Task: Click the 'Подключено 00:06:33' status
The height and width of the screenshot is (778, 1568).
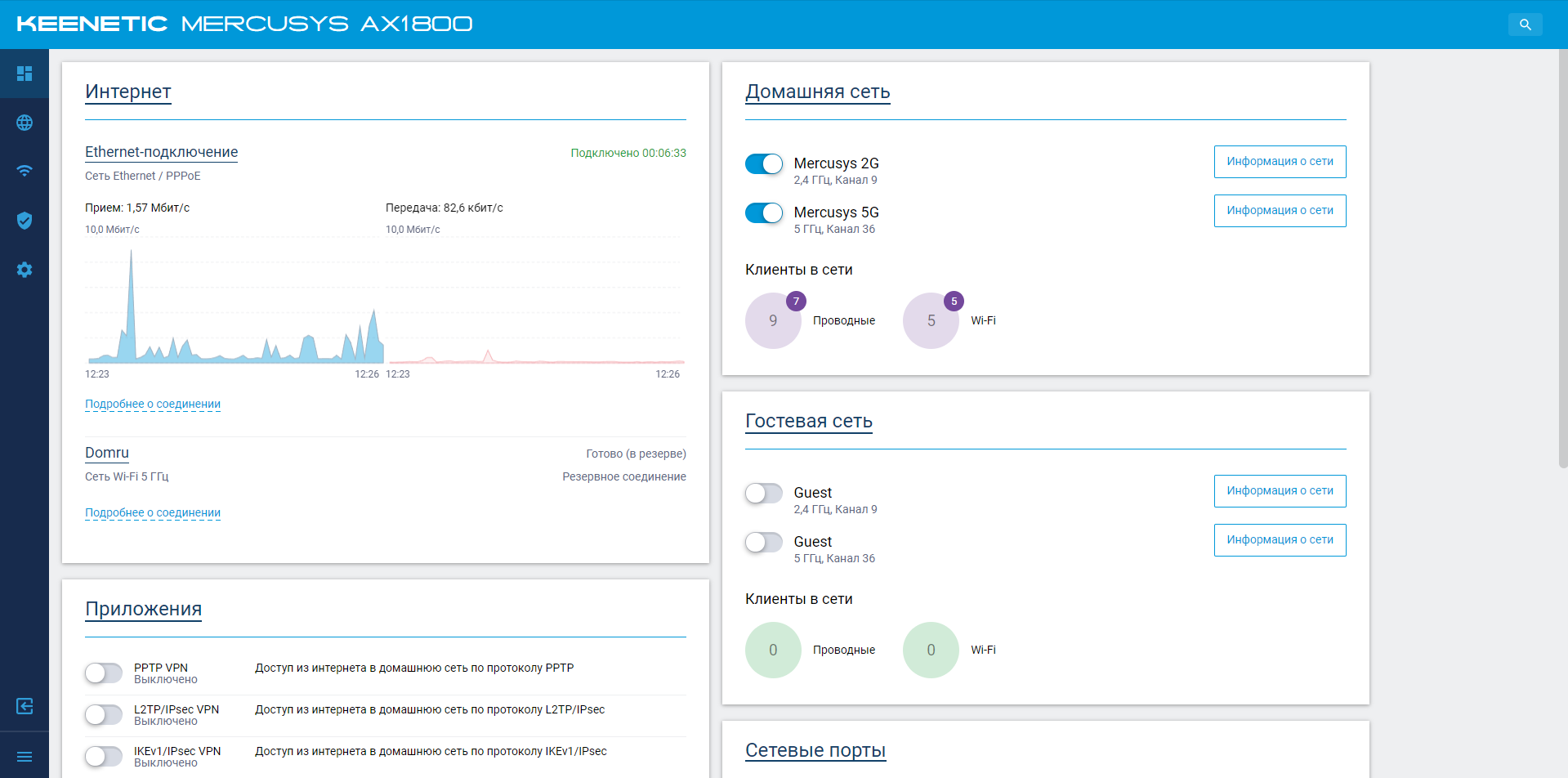Action: [x=628, y=153]
